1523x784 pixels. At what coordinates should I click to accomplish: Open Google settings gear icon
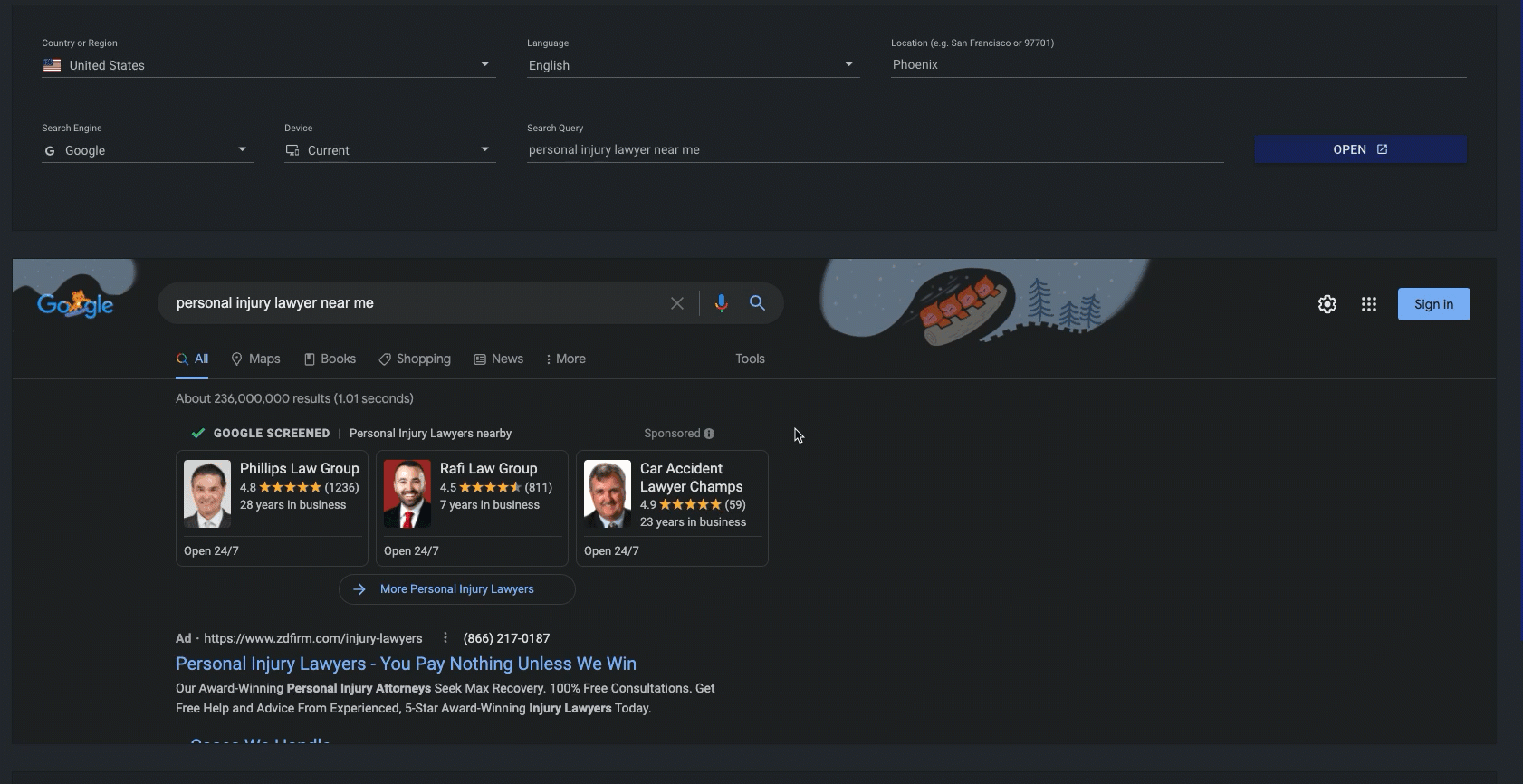(1327, 304)
